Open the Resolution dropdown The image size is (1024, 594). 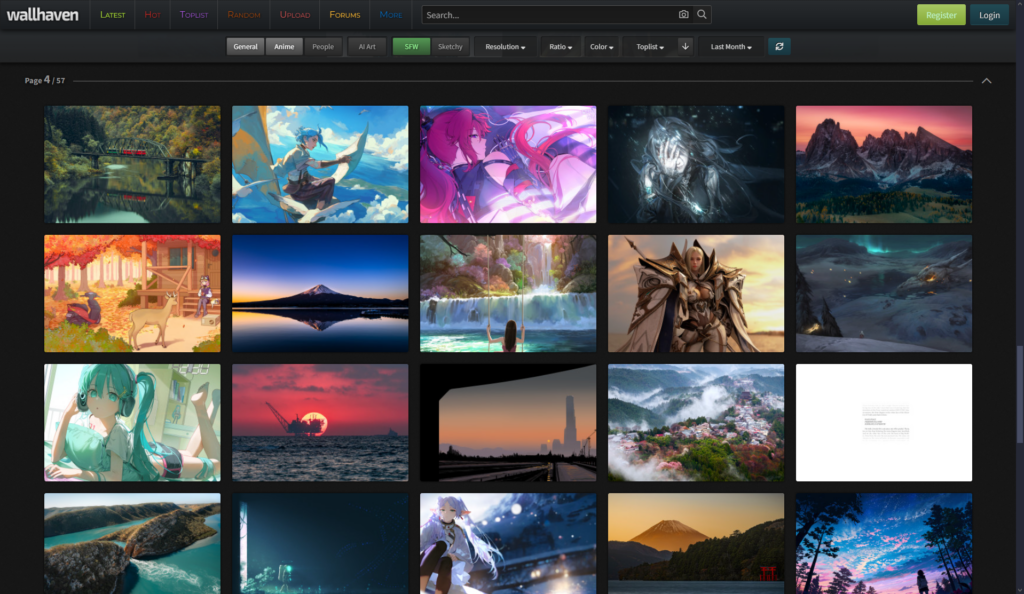pos(505,46)
